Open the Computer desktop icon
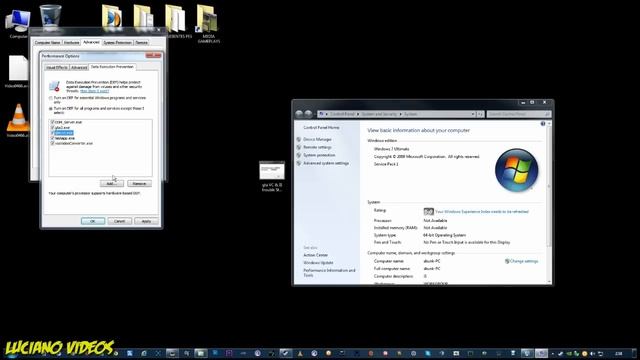This screenshot has height=360, width=640. pos(18,20)
